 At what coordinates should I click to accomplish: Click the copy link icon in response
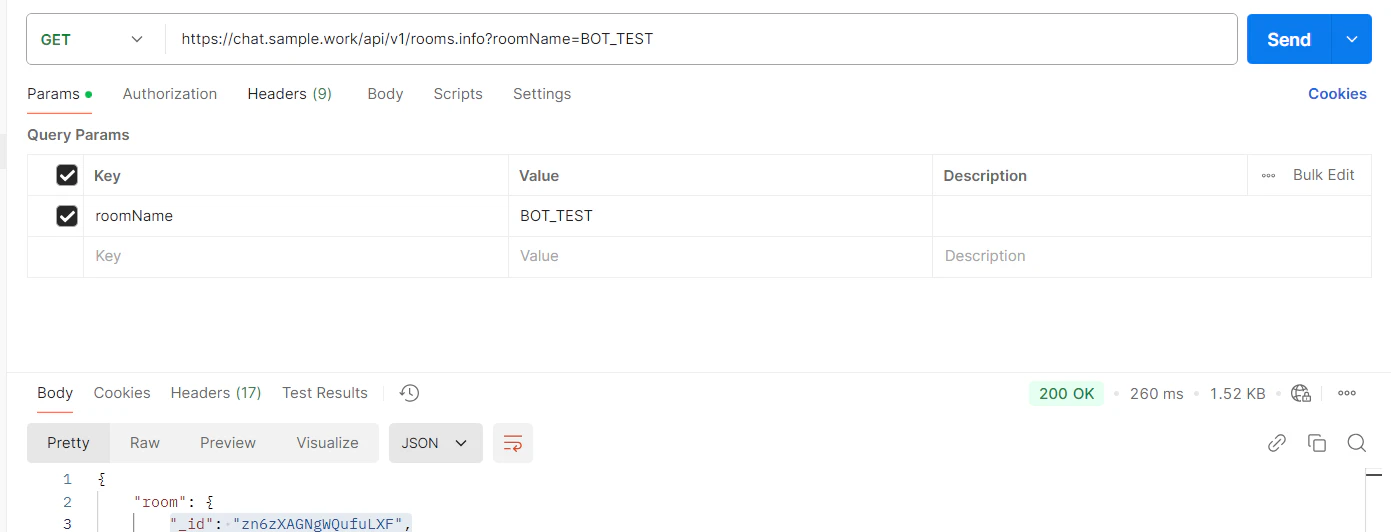coord(1277,443)
